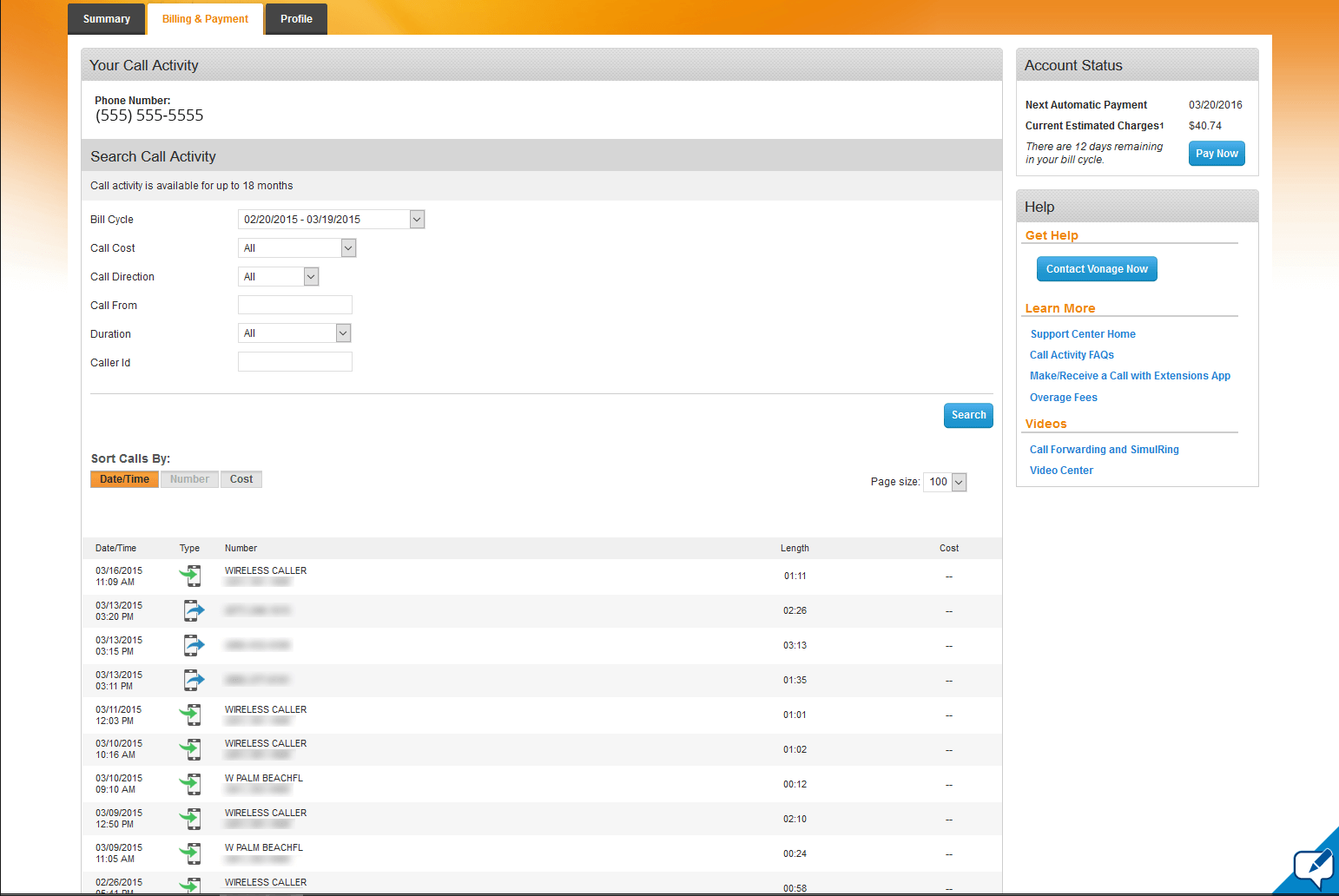
Task: Open Call Activity FAQs link
Action: 1072,355
